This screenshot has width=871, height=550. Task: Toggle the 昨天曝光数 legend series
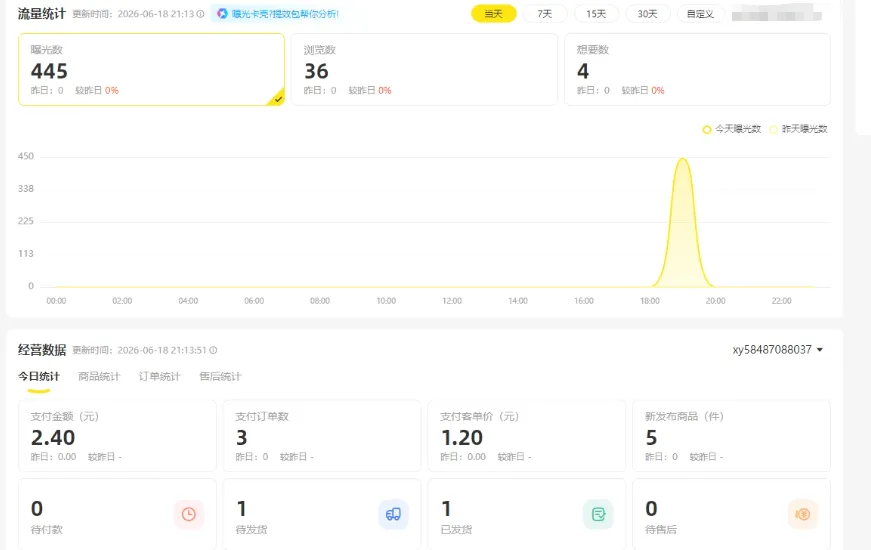point(798,129)
